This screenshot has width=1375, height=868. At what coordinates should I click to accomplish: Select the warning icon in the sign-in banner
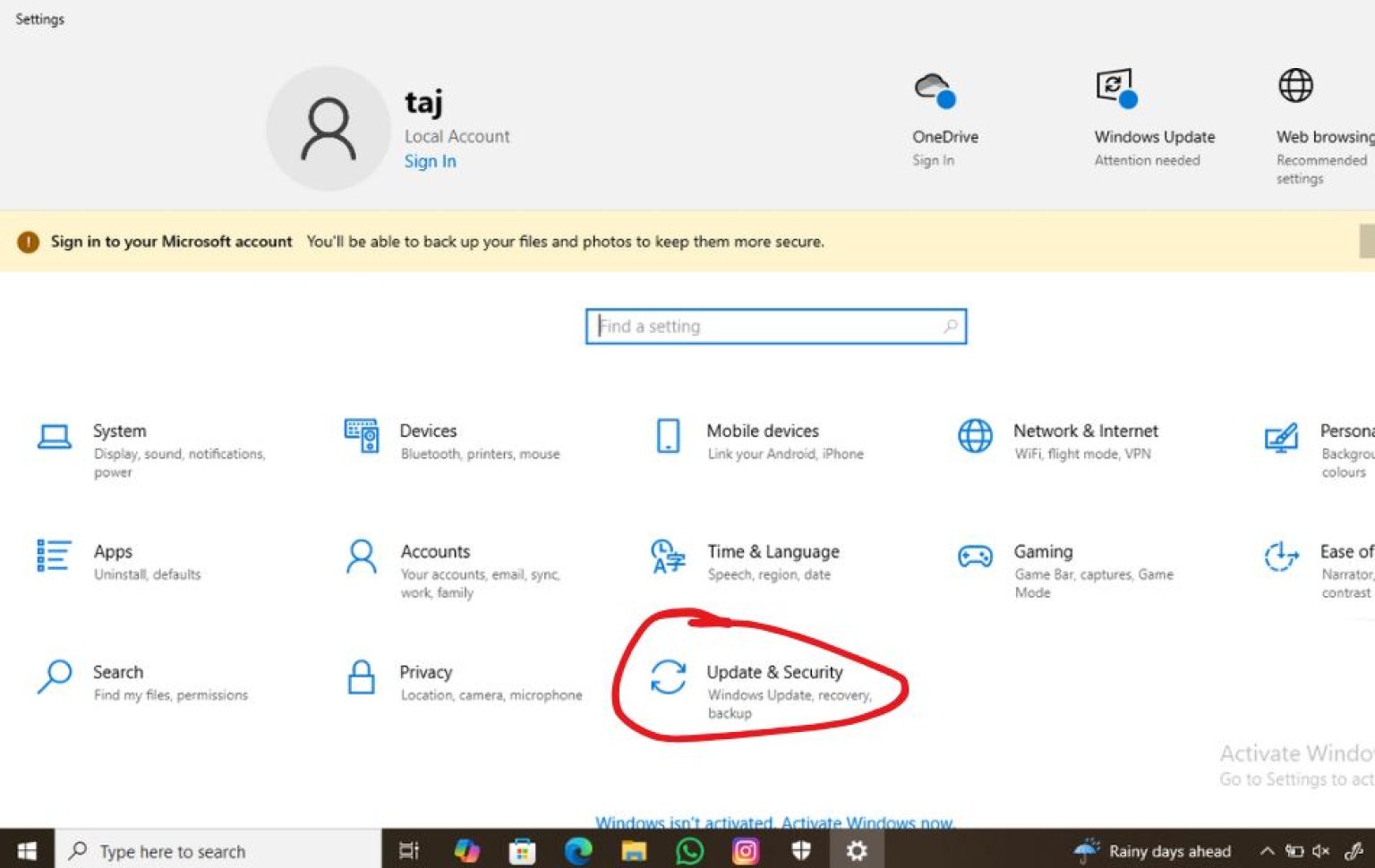(28, 242)
